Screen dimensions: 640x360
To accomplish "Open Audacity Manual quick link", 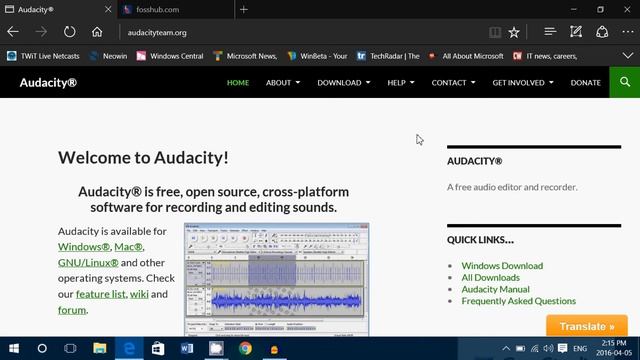I will 495,289.
